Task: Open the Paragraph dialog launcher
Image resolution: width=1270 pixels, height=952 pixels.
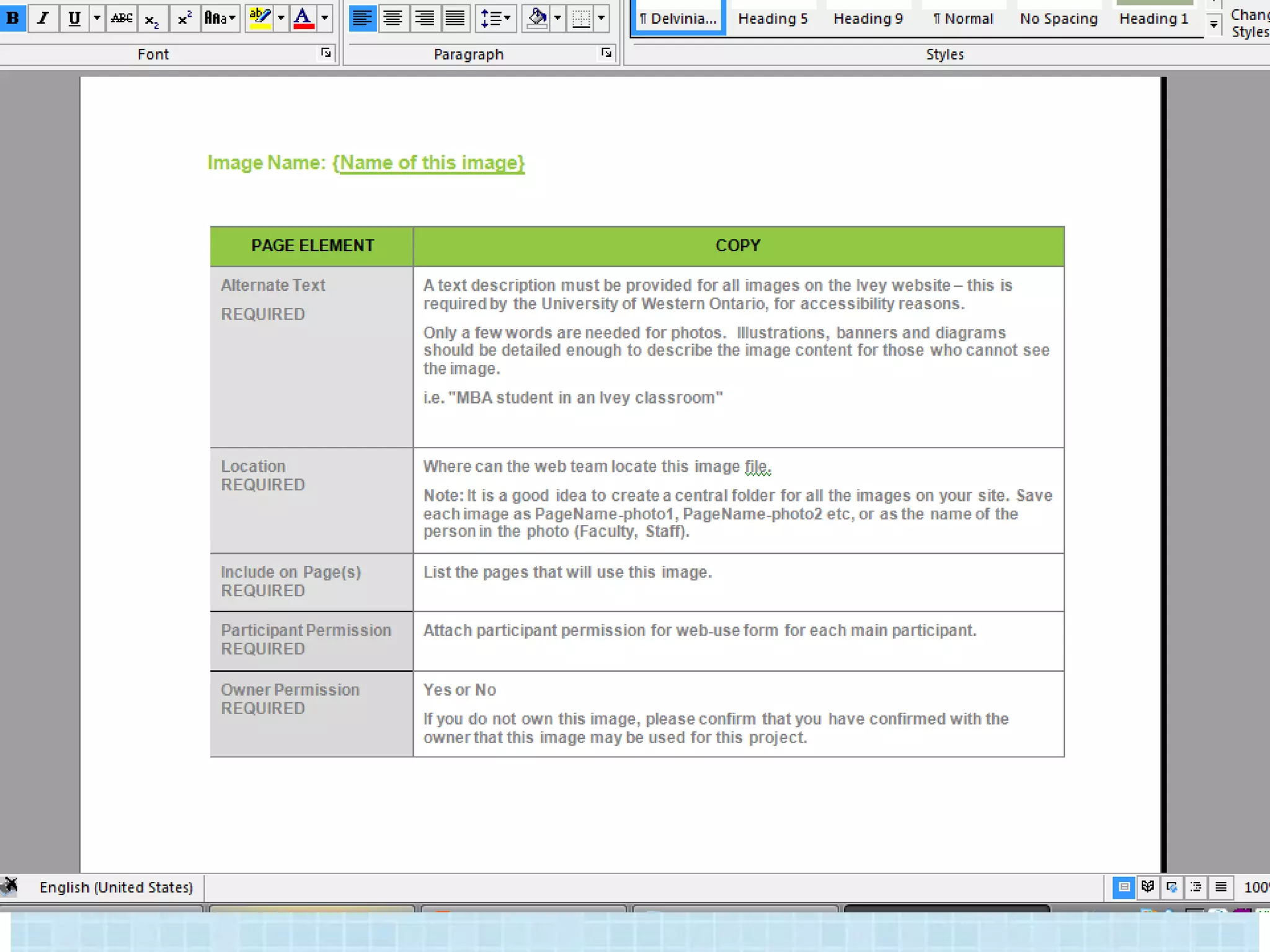Action: point(606,53)
